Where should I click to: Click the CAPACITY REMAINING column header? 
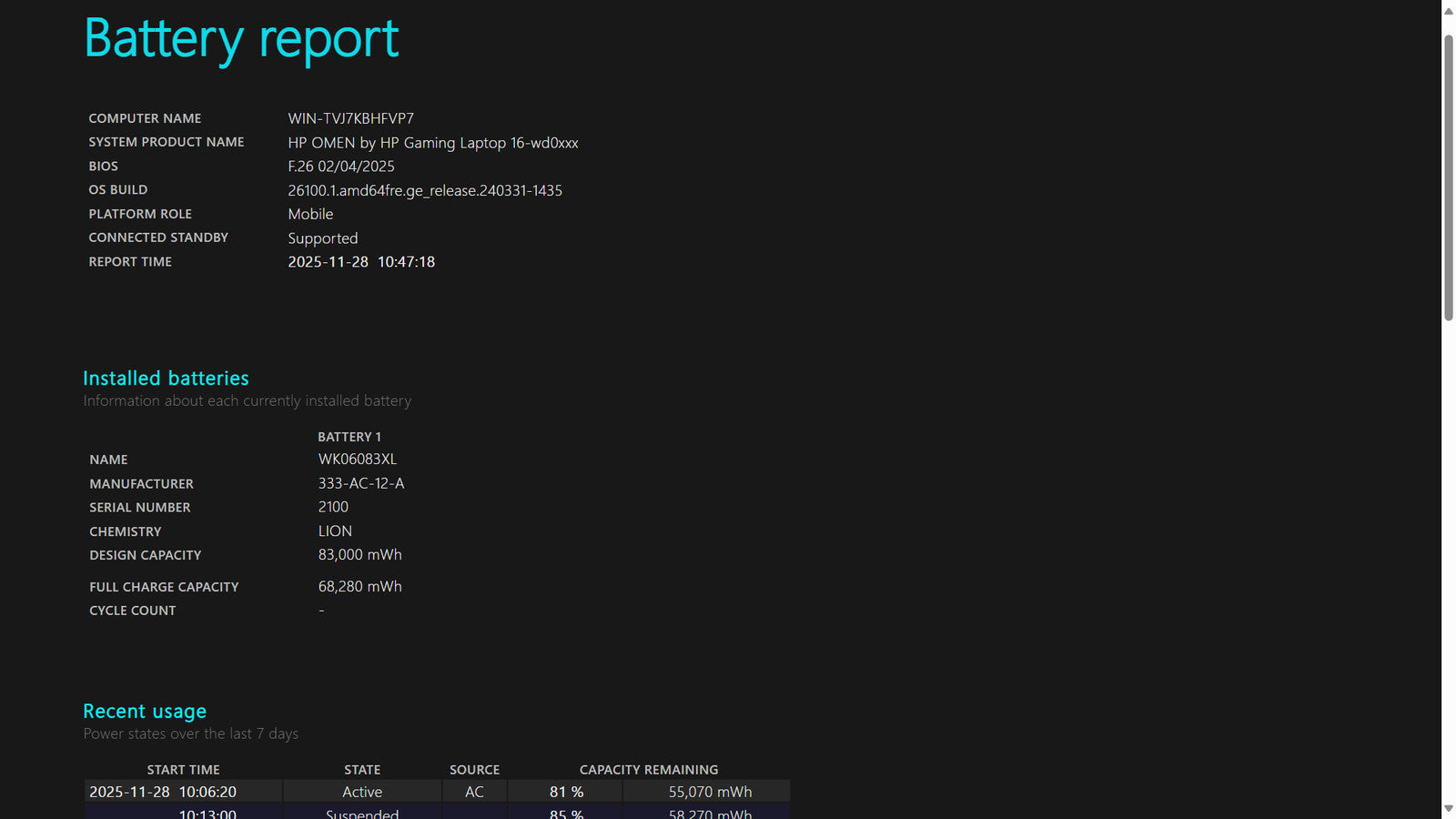[x=648, y=770]
